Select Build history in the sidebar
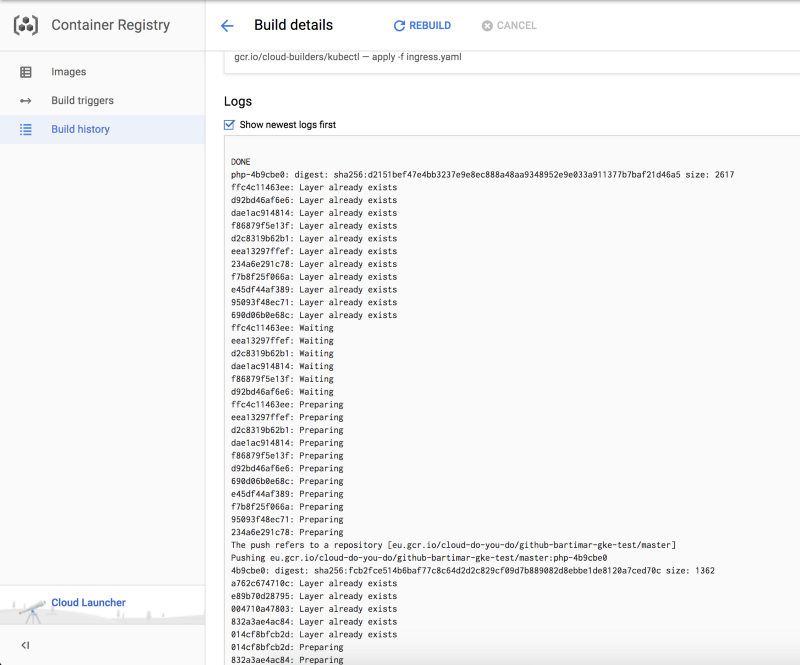The height and width of the screenshot is (665, 800). [103, 129]
